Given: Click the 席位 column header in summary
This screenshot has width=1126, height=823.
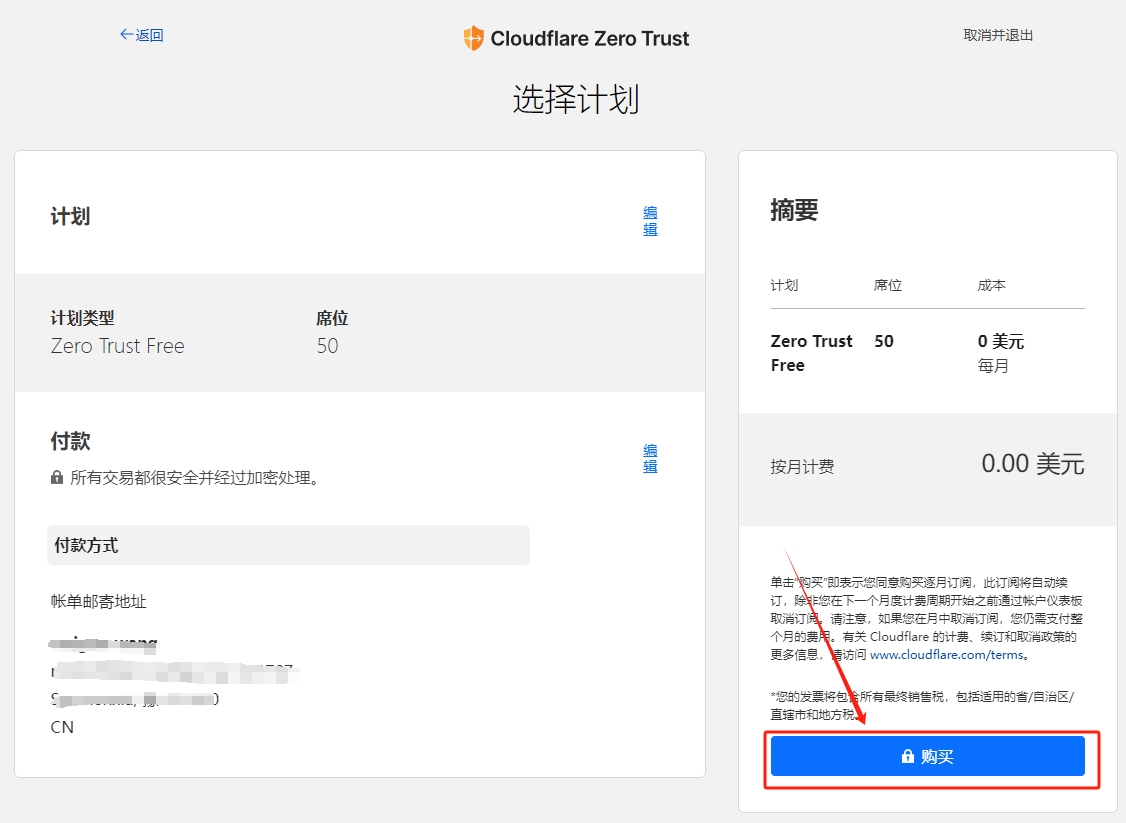Looking at the screenshot, I should [888, 285].
